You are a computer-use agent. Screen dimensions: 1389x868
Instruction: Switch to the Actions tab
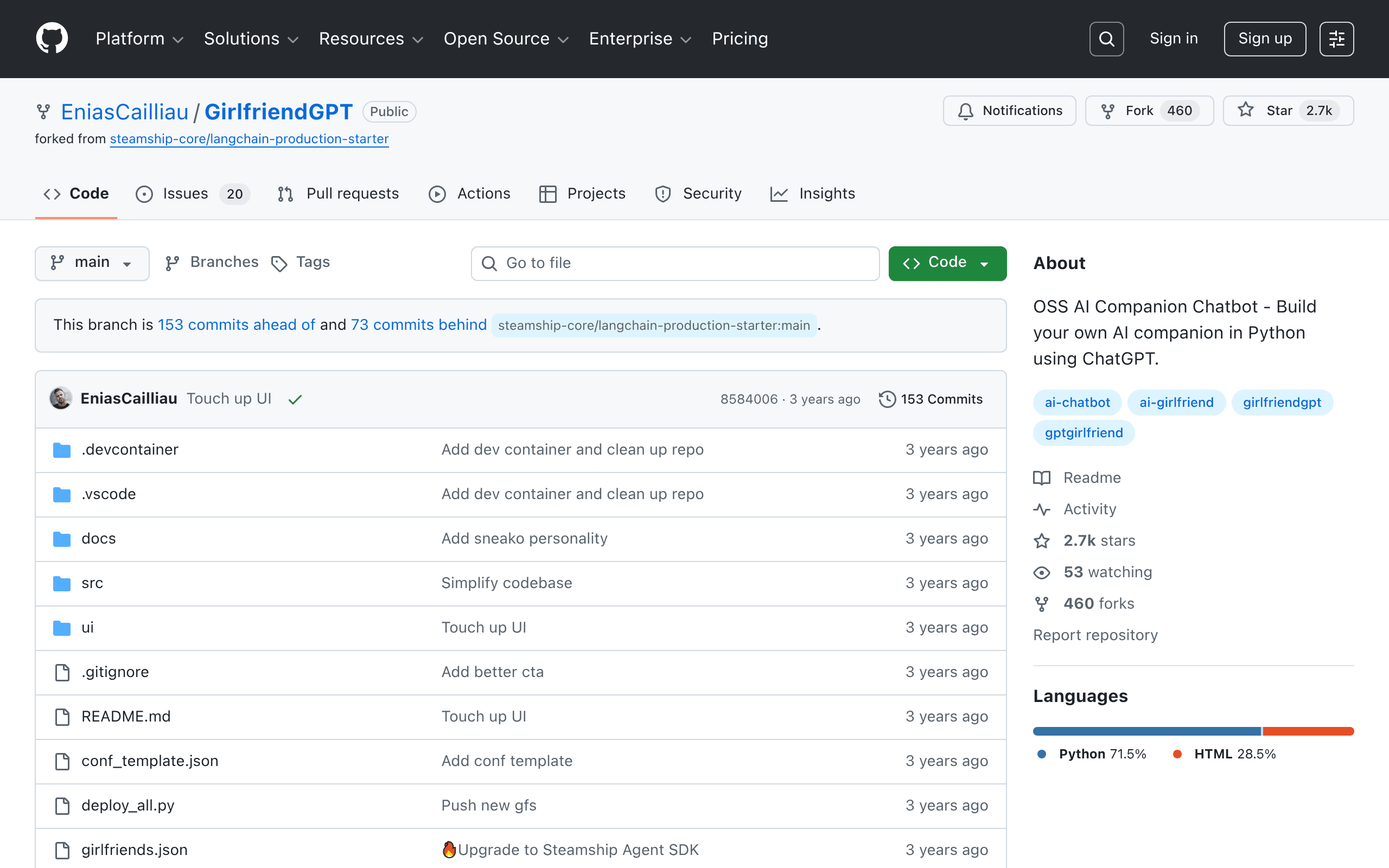469,194
